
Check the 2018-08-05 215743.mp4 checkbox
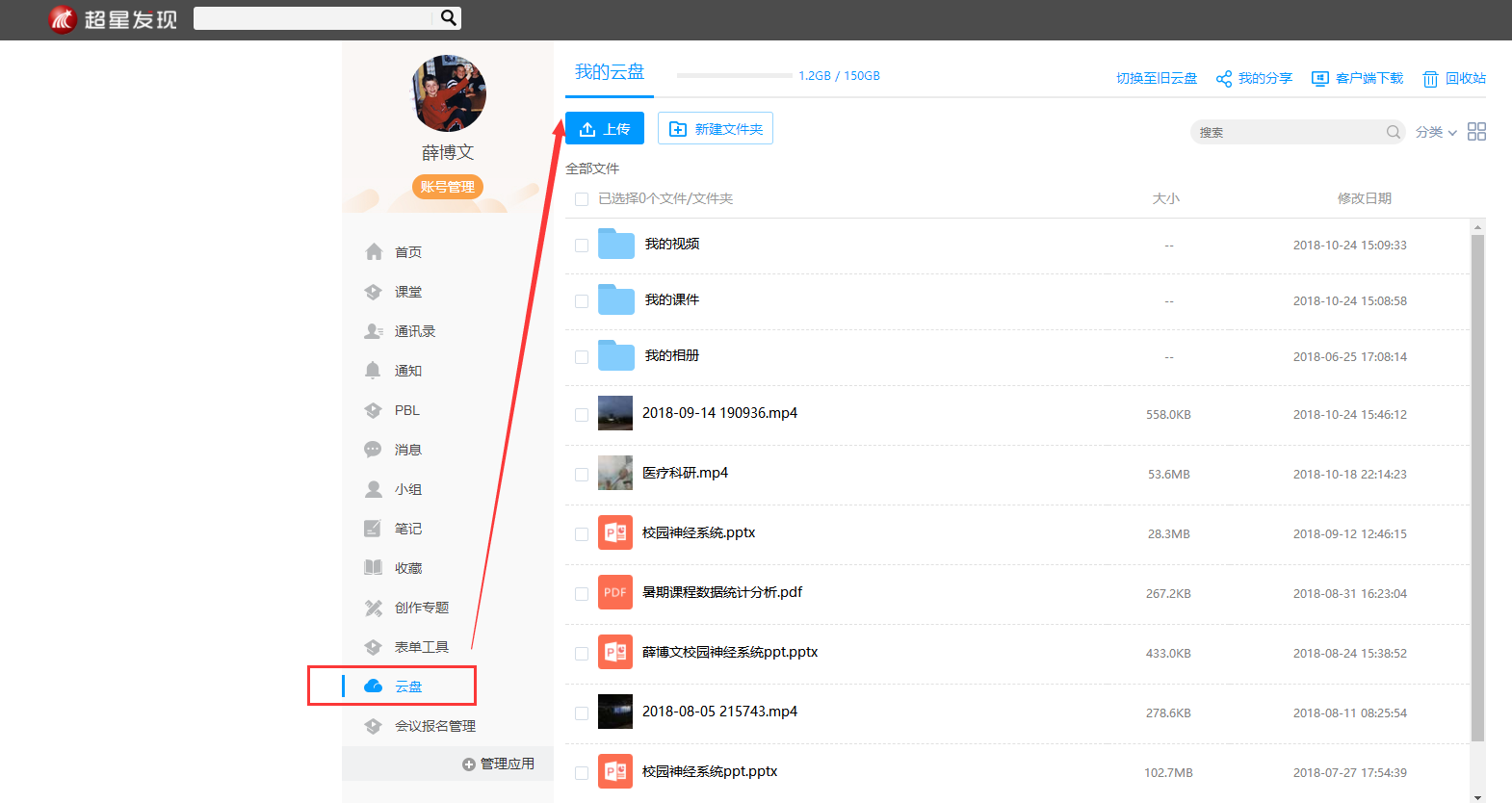click(x=582, y=713)
